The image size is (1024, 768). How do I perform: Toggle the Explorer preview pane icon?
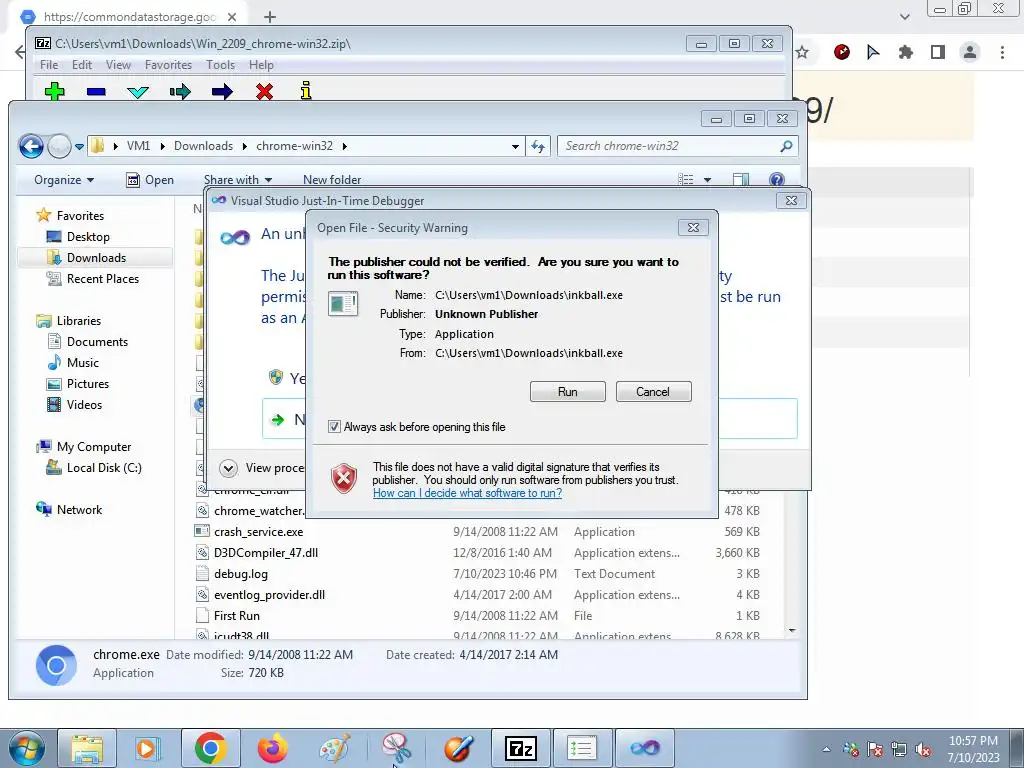pyautogui.click(x=741, y=180)
